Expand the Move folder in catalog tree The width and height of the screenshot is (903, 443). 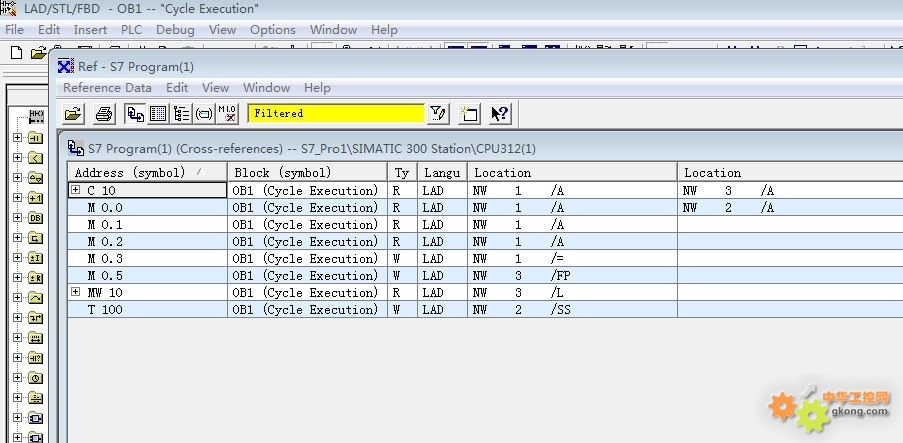[17, 298]
